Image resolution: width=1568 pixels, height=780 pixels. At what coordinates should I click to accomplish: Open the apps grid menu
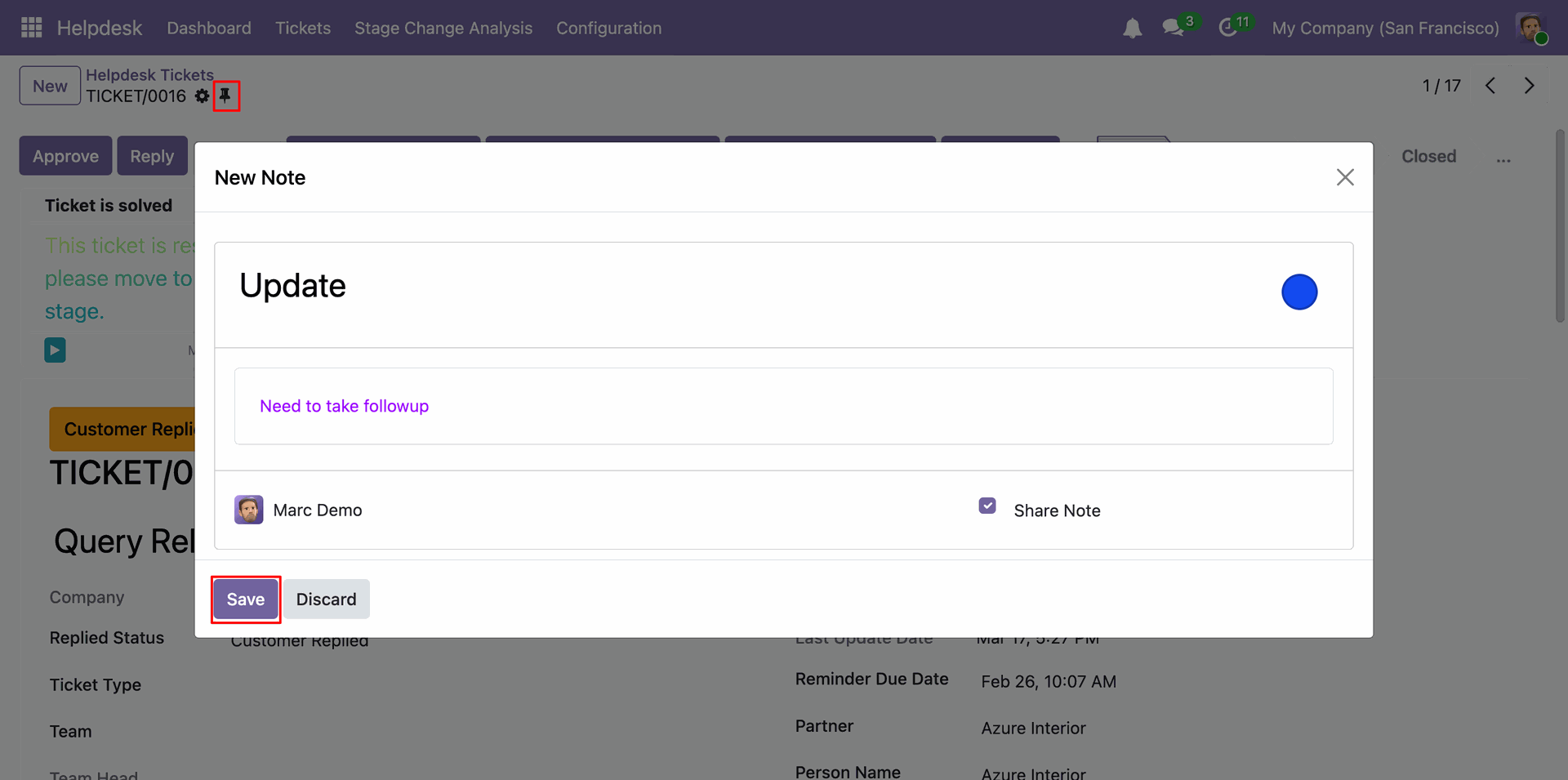pos(31,28)
